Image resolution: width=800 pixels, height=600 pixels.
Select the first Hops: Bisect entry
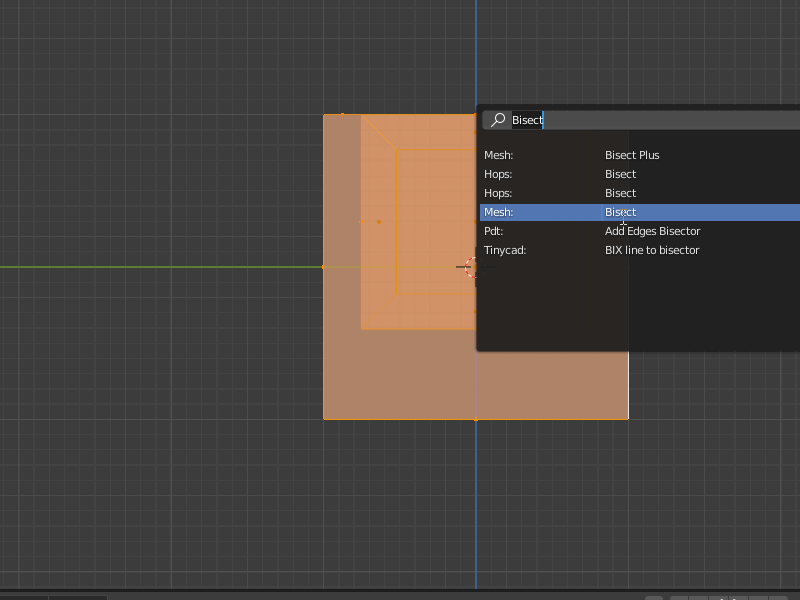(x=620, y=174)
